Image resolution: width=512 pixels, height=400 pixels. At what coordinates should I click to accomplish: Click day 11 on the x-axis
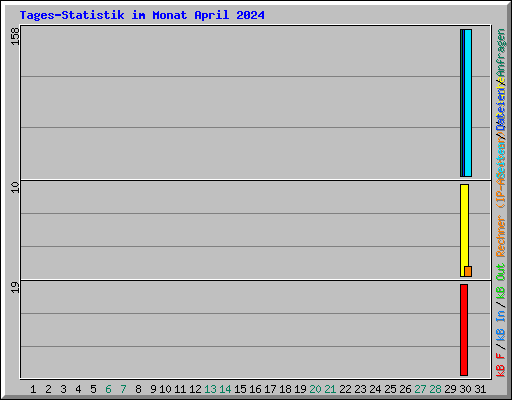(180, 389)
